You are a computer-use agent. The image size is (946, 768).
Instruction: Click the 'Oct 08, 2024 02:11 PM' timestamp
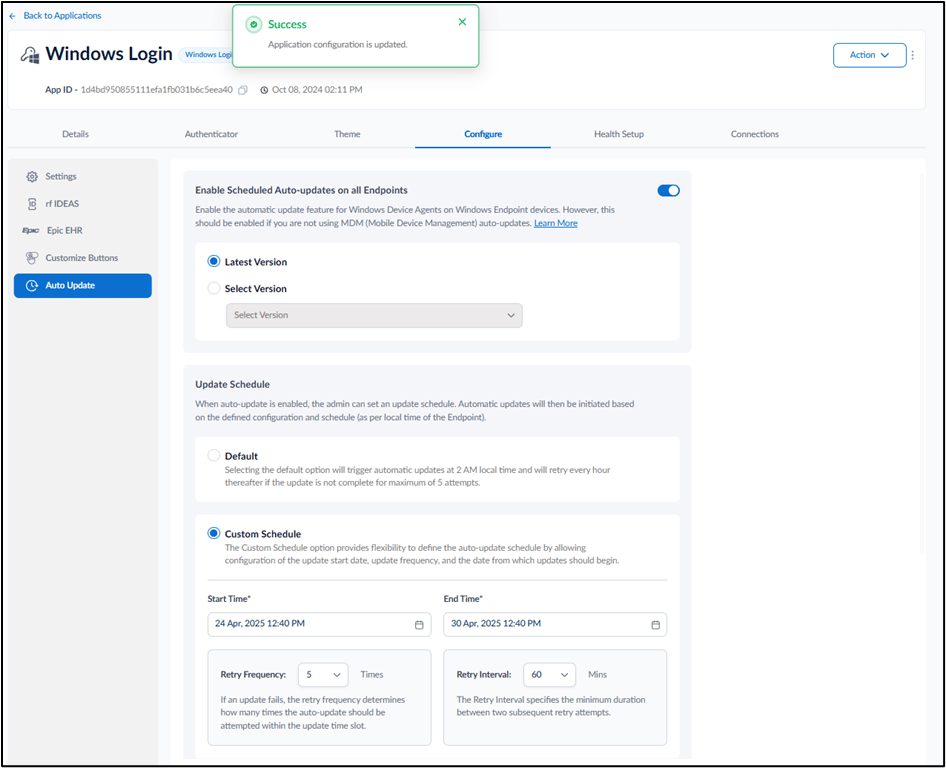click(x=317, y=90)
